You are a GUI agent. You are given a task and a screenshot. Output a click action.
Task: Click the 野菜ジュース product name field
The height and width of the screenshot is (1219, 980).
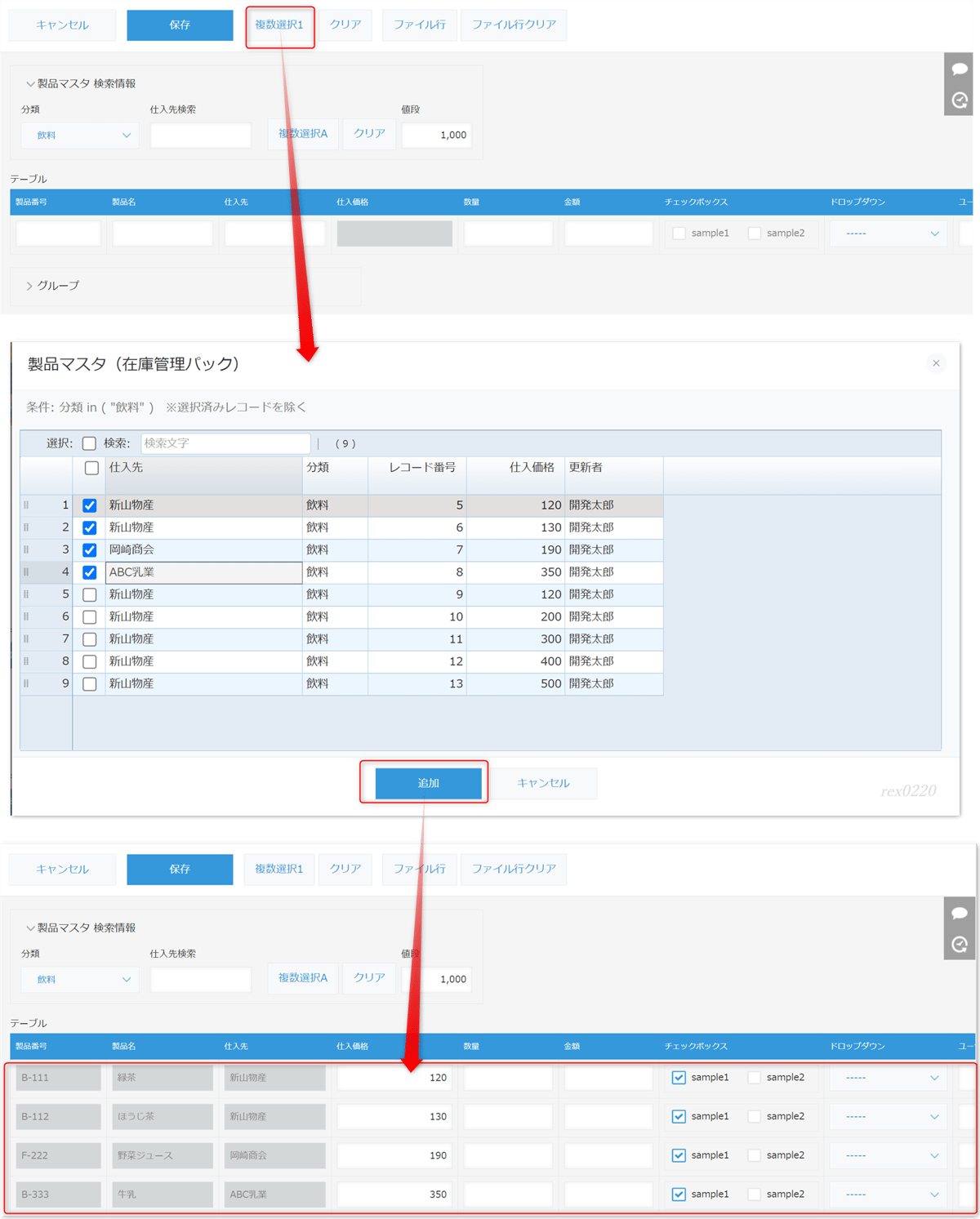[163, 1155]
